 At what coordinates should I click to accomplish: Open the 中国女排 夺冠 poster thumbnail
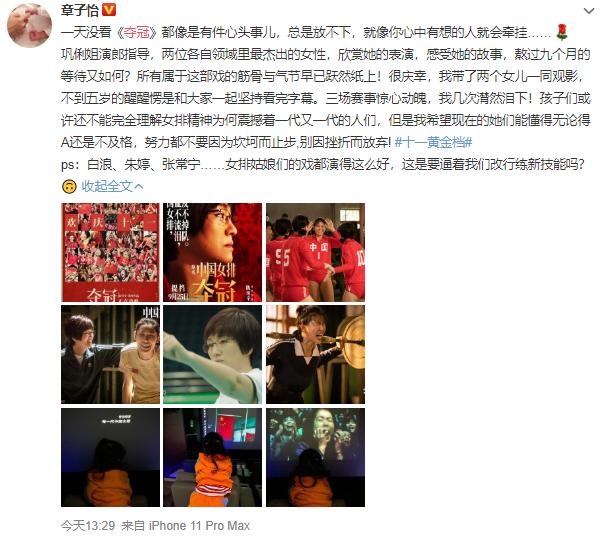[212, 252]
